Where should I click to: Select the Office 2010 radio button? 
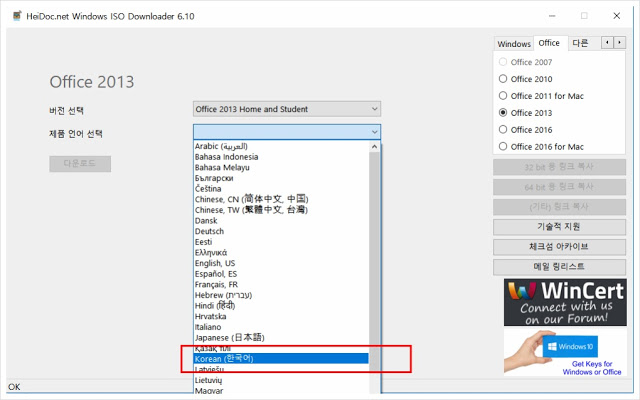point(503,79)
